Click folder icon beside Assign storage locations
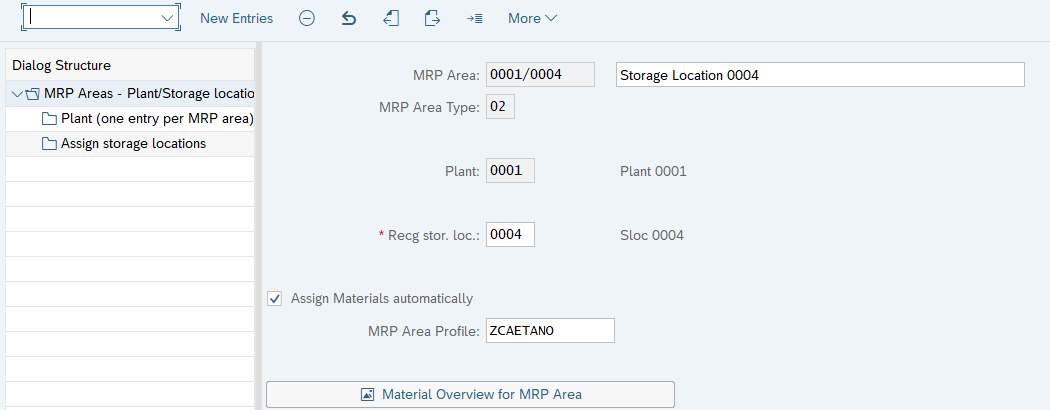 point(49,143)
